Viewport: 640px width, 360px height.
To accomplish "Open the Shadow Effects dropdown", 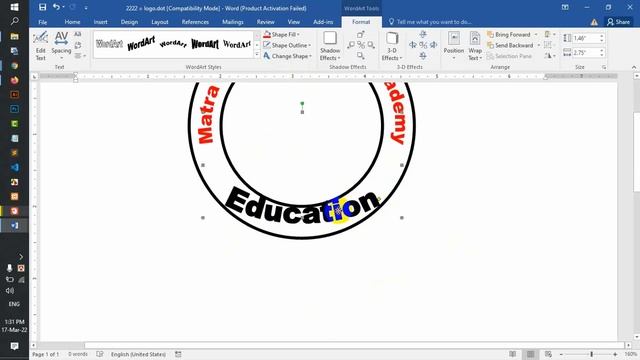I will coord(330,46).
